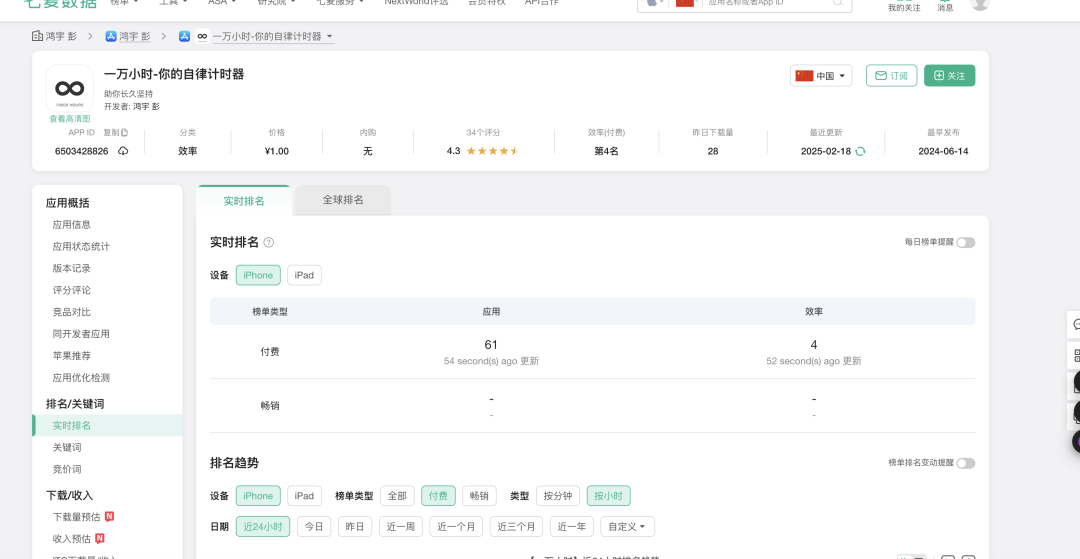This screenshot has height=559, width=1080.
Task: Open 应用优化检测 in the sidebar
Action: click(x=81, y=378)
